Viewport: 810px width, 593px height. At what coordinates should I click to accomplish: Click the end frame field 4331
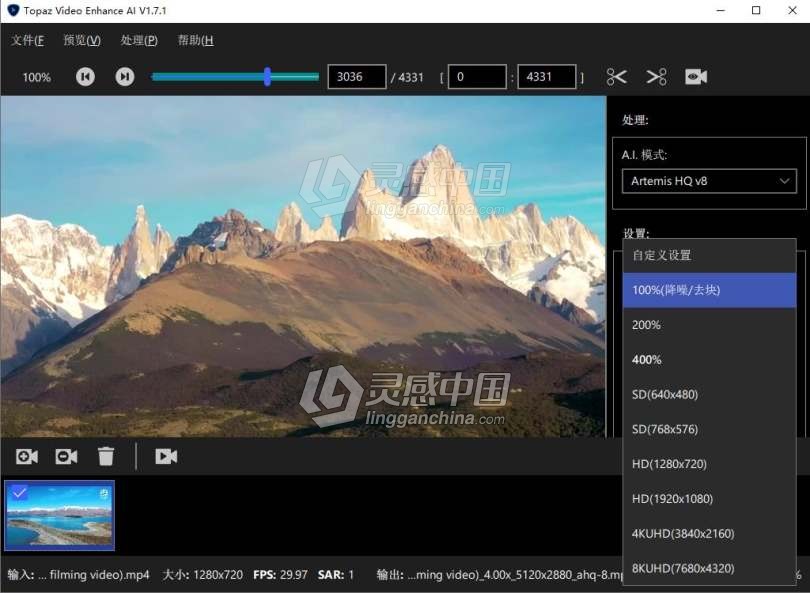click(x=547, y=76)
